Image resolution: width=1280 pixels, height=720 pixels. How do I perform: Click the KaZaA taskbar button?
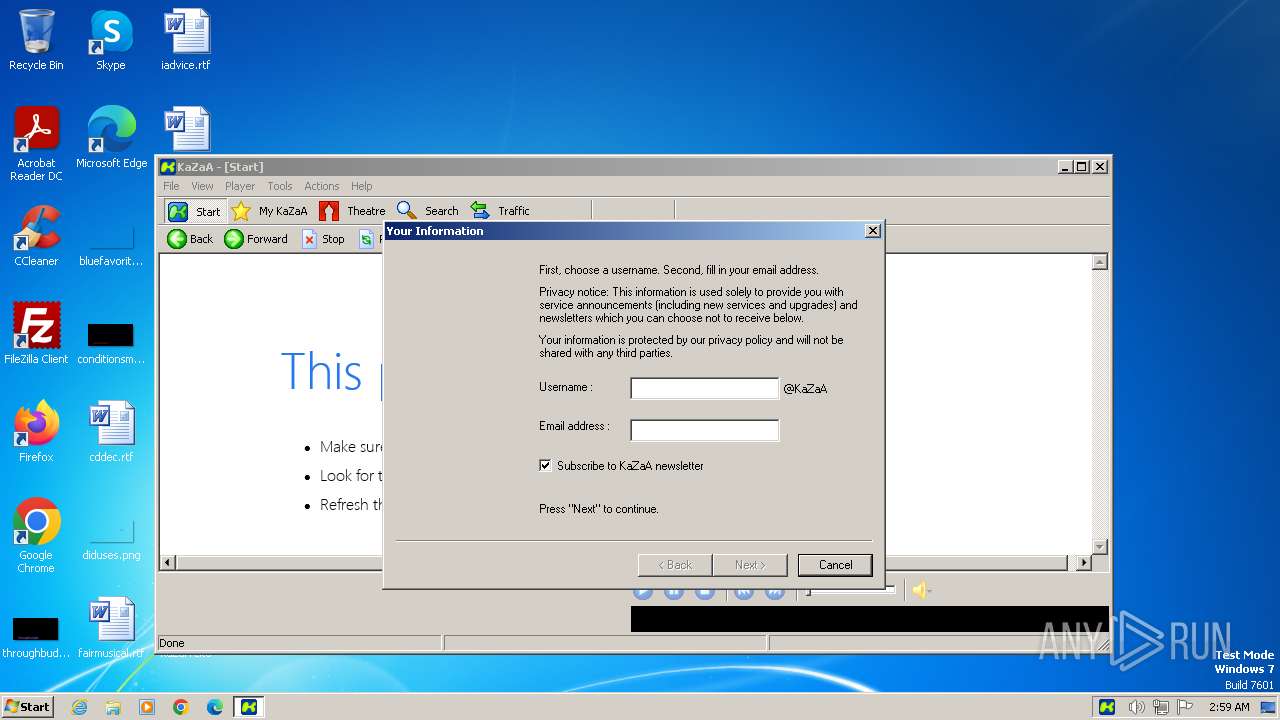pos(249,707)
